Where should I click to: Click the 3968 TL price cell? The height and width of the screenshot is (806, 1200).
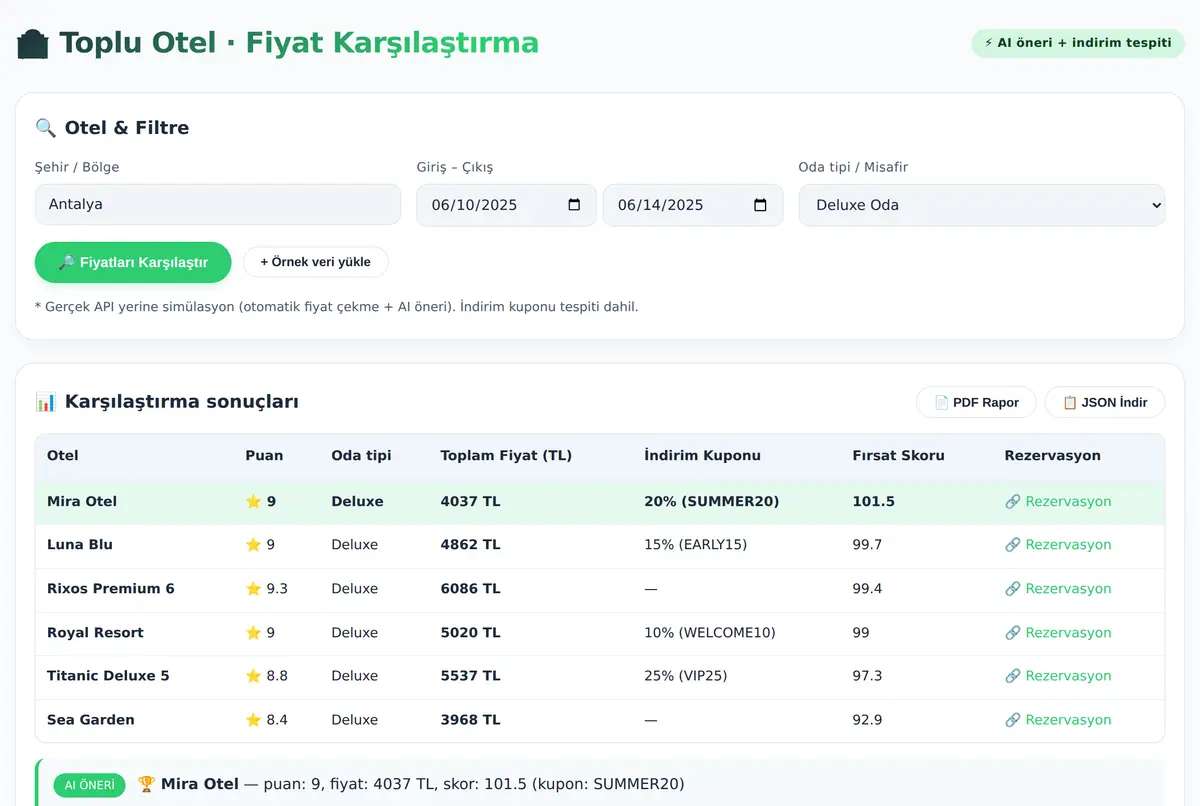click(470, 720)
